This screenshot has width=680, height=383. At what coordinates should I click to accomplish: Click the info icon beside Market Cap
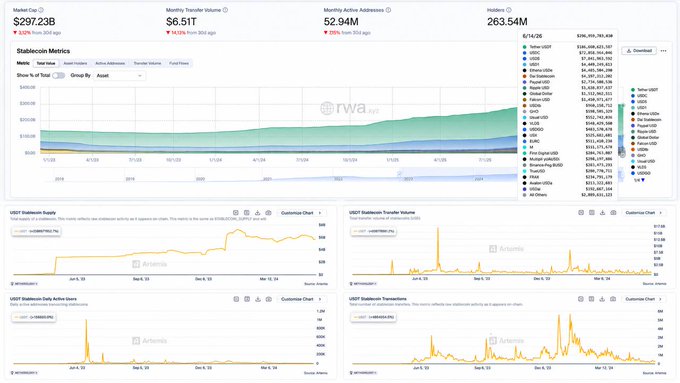[41, 10]
